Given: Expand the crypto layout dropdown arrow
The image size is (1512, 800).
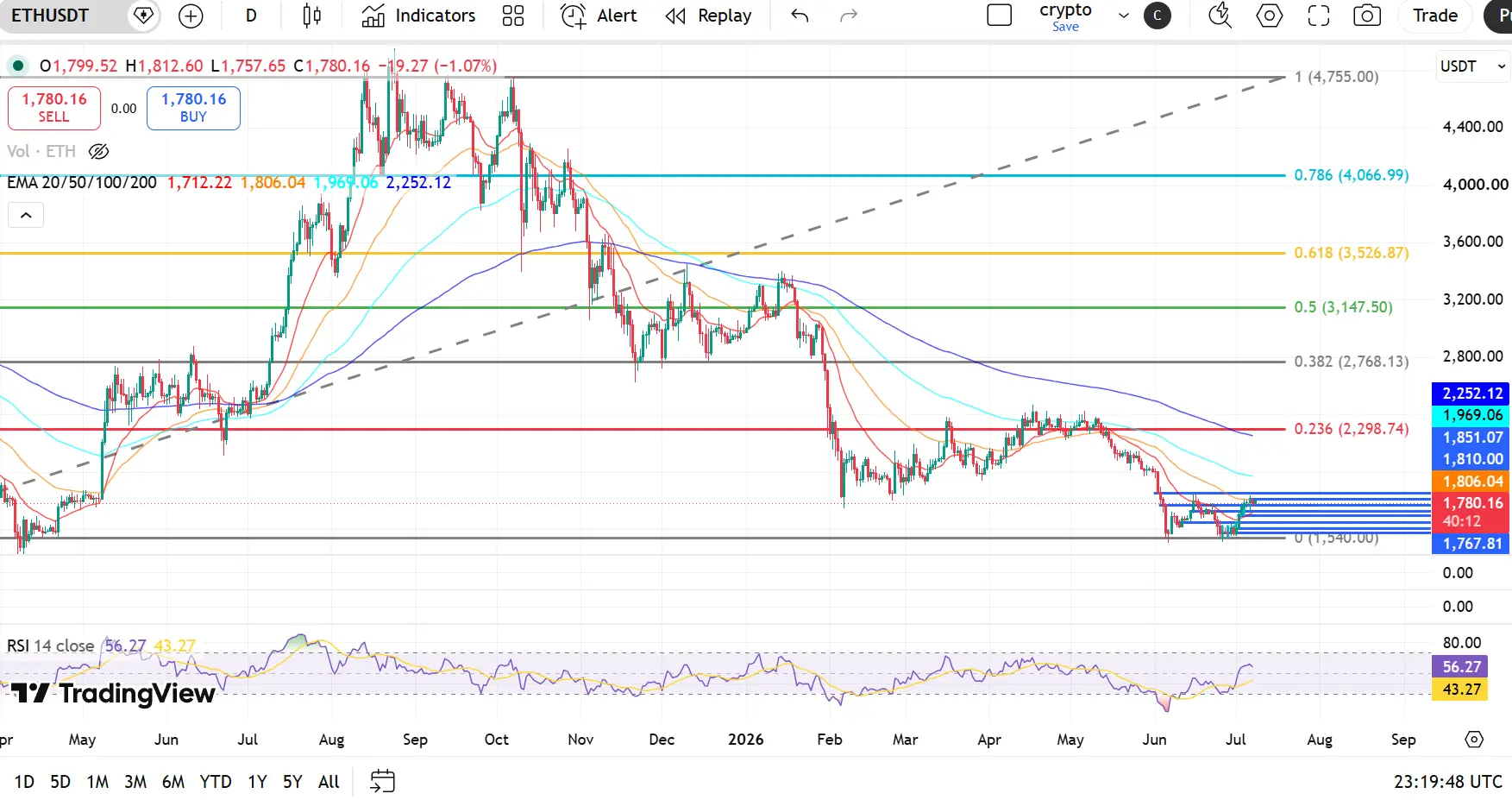Looking at the screenshot, I should pos(1123,16).
